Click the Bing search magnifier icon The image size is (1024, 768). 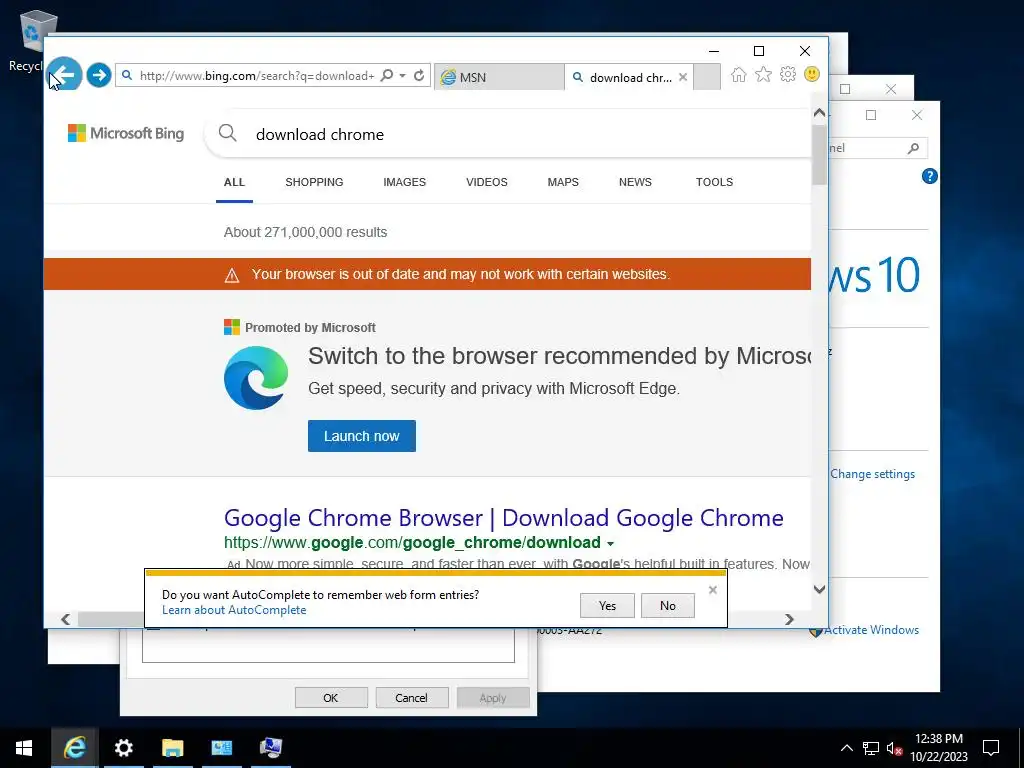point(227,133)
